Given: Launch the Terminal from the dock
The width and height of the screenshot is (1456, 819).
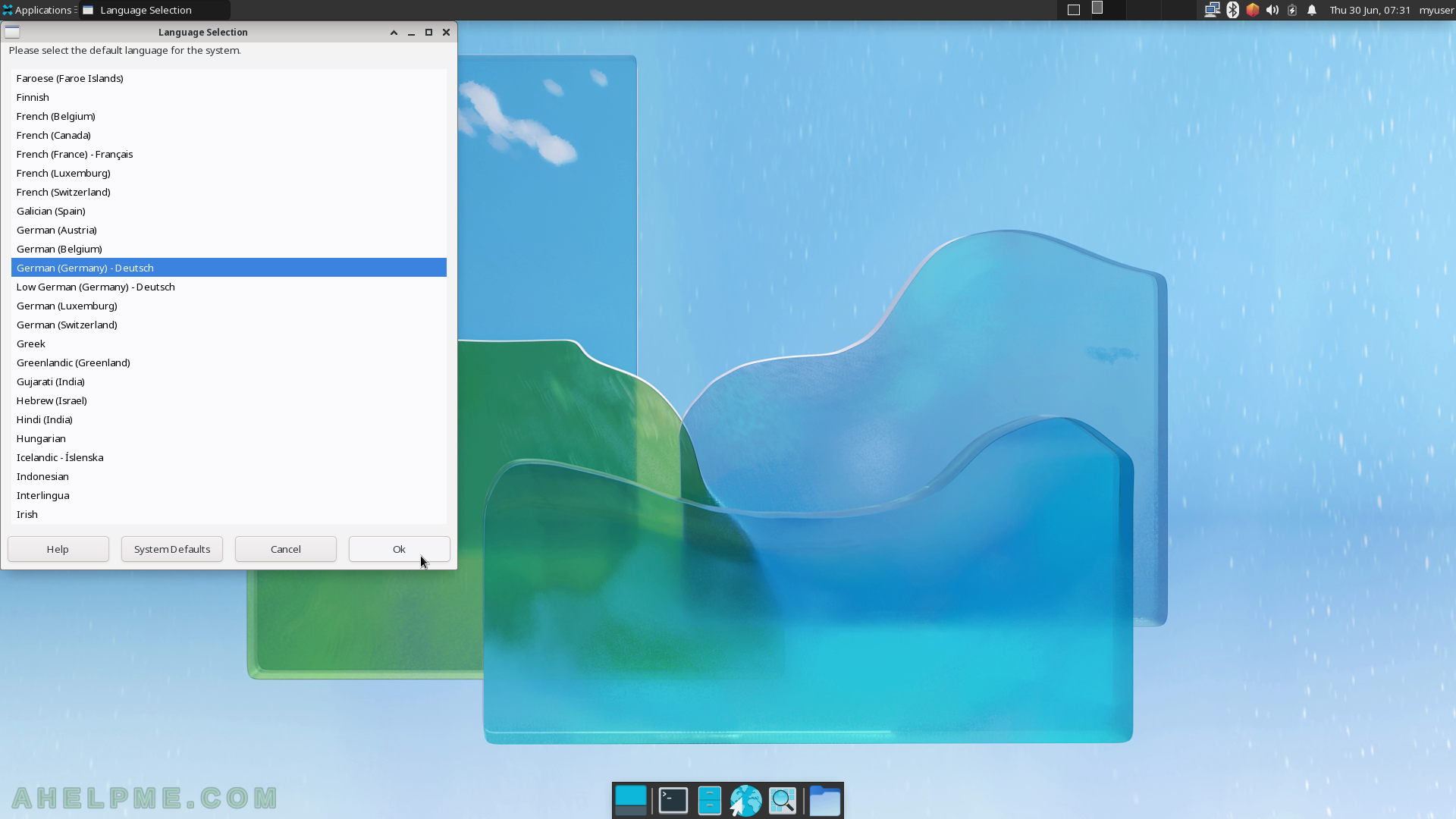Looking at the screenshot, I should coord(673,800).
